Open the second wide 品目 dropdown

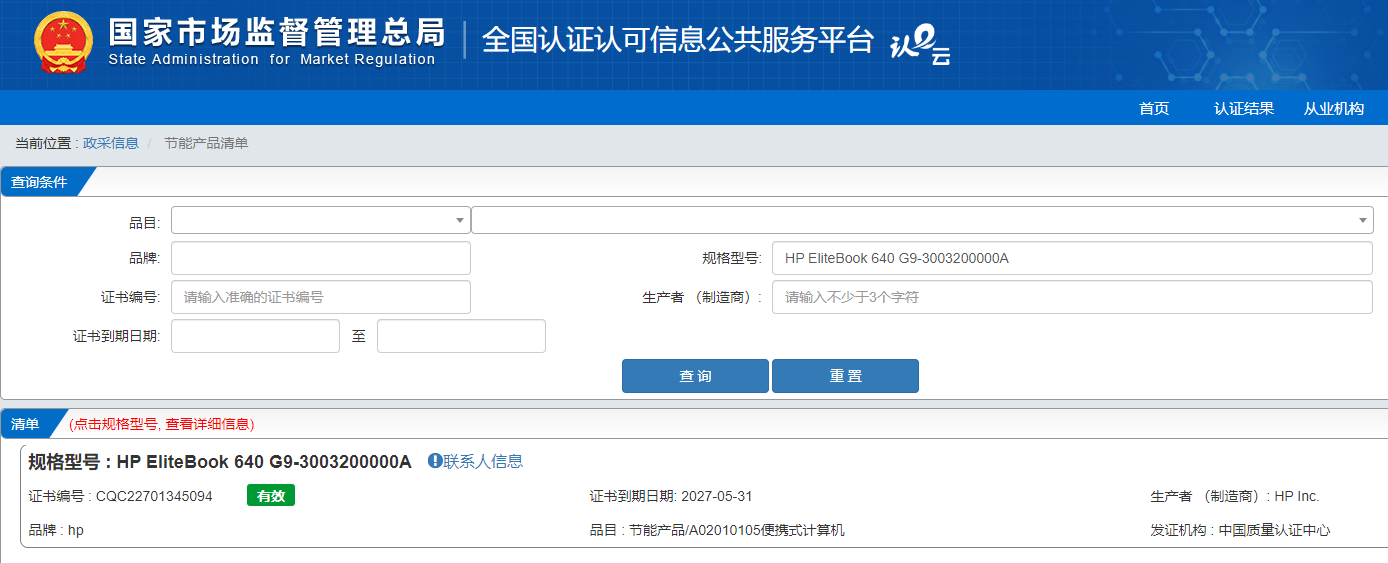click(922, 220)
